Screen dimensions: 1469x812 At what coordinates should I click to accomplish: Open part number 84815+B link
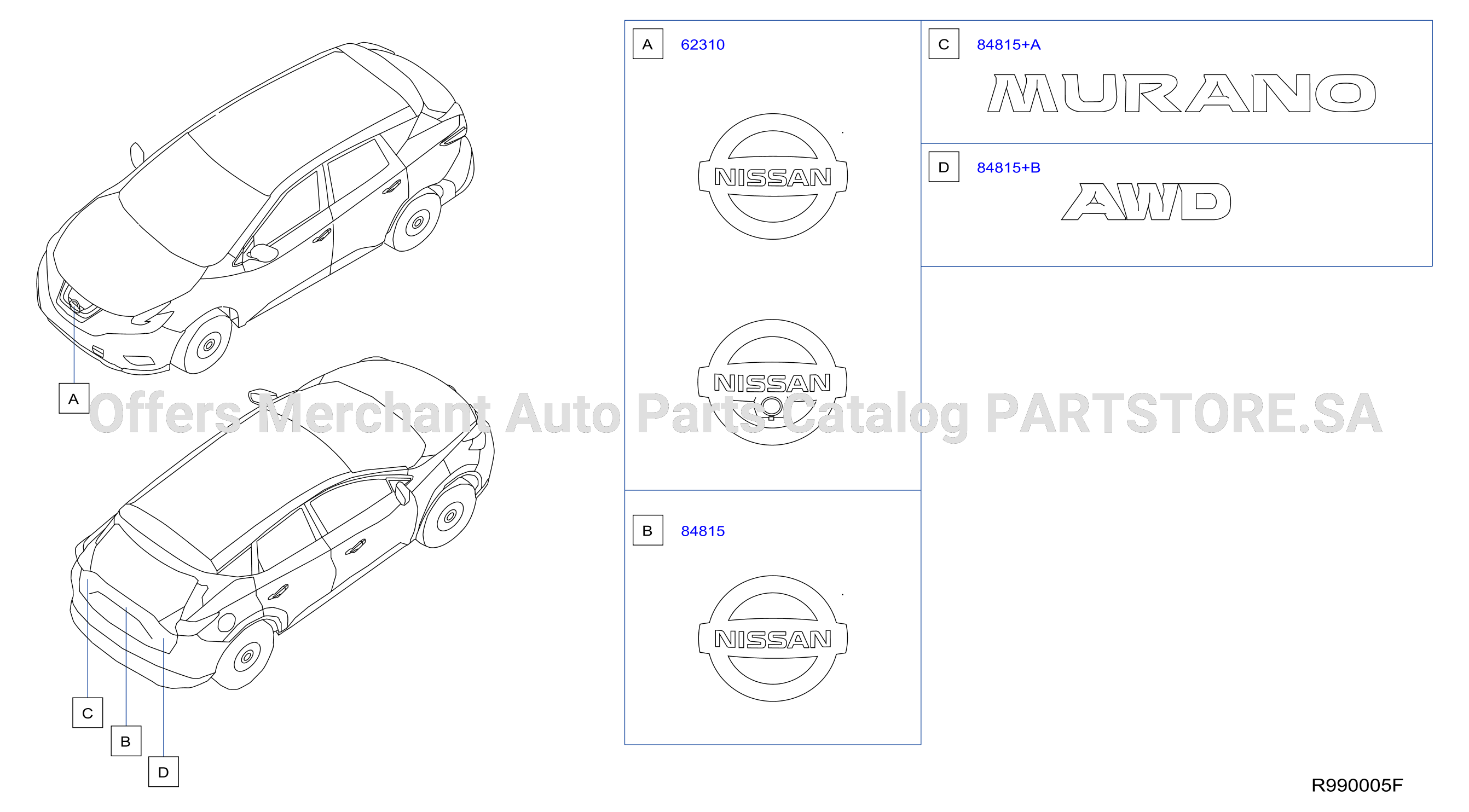click(1008, 167)
